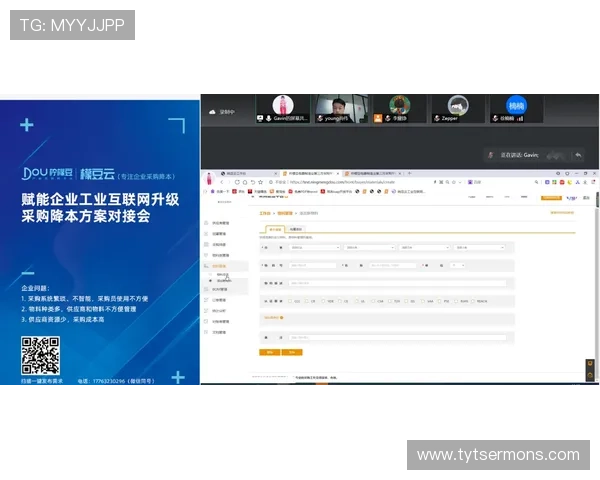Select the bulleted second submenu item
600x480 pixels.
click(x=224, y=281)
